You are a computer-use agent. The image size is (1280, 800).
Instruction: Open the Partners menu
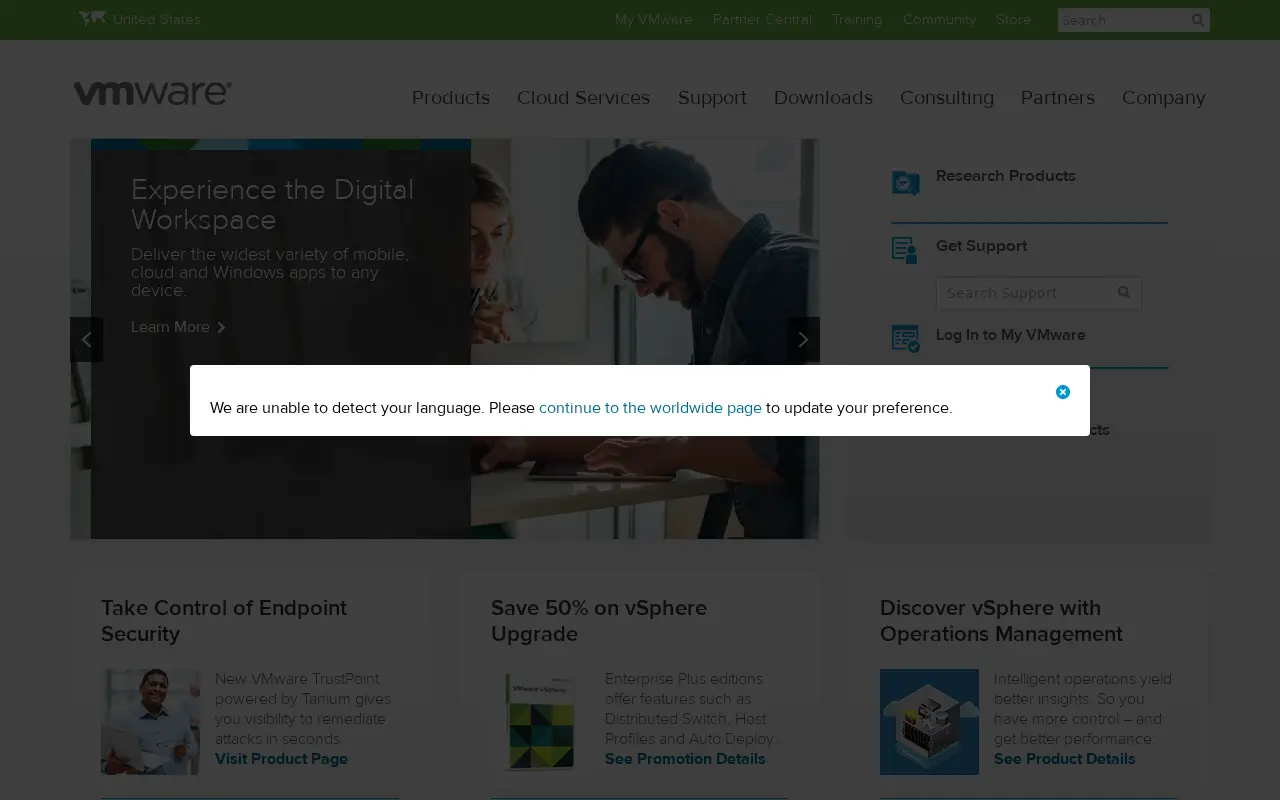(x=1058, y=97)
